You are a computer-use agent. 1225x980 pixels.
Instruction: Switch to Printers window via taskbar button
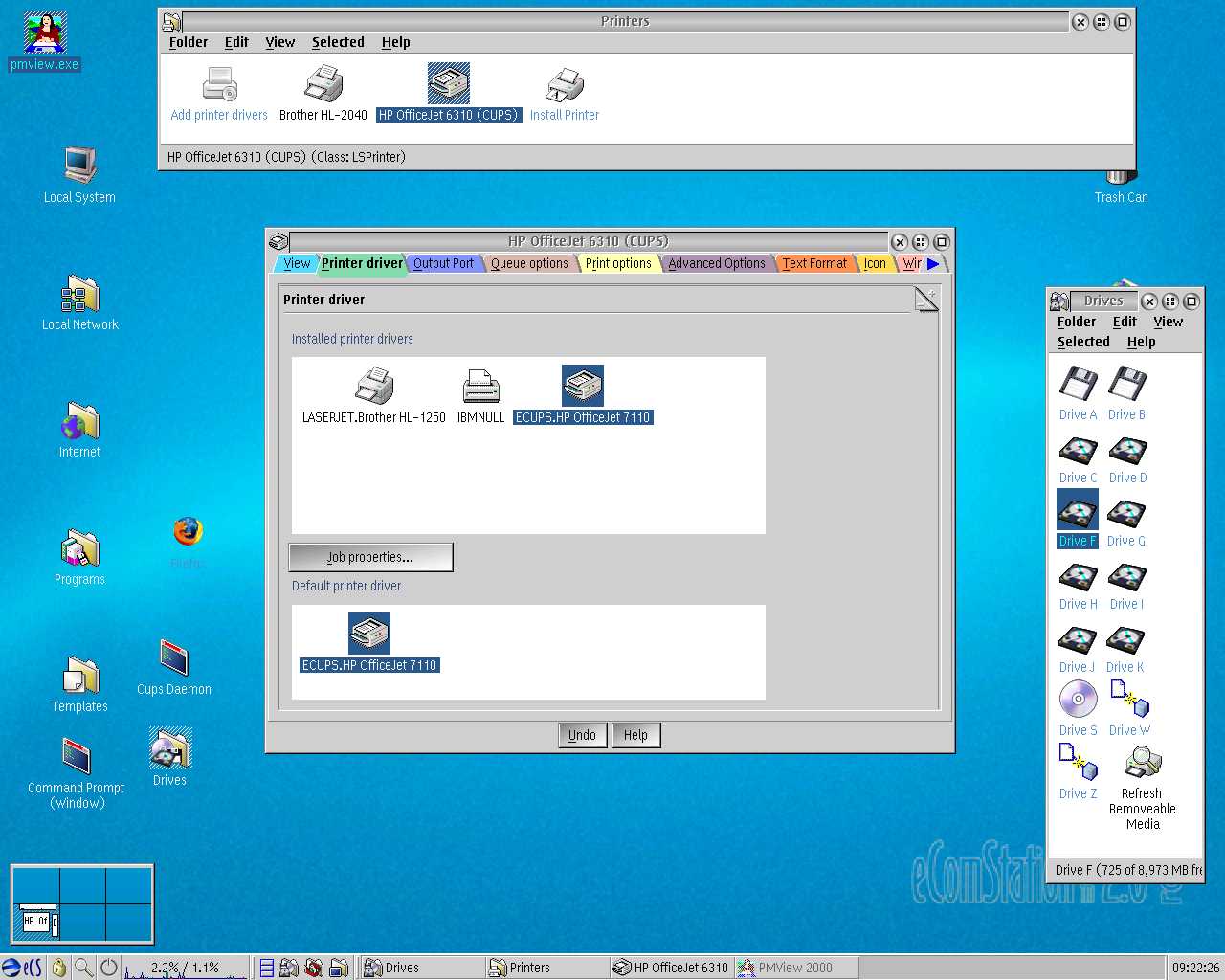coord(546,968)
